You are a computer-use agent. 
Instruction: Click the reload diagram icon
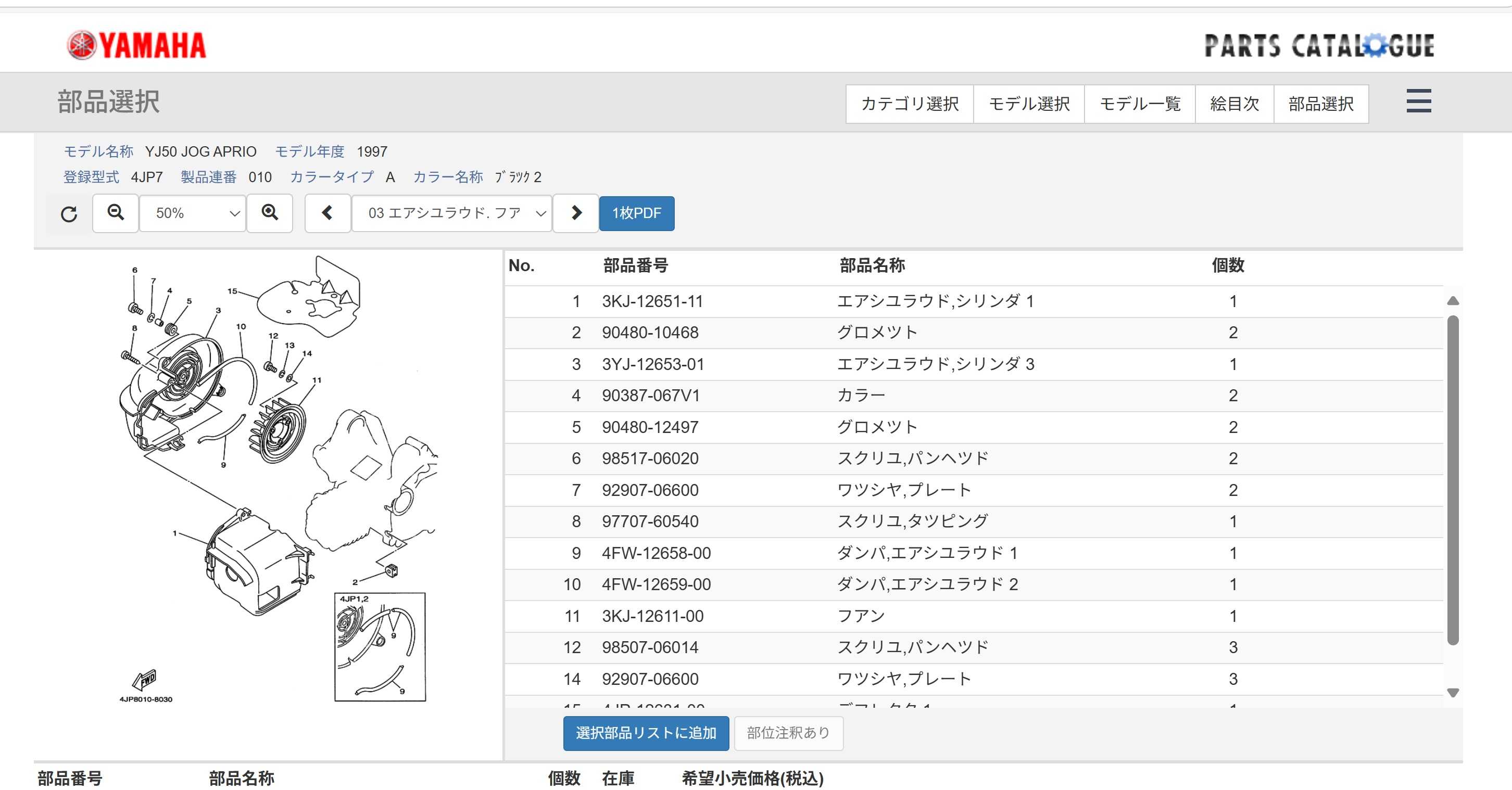point(69,214)
